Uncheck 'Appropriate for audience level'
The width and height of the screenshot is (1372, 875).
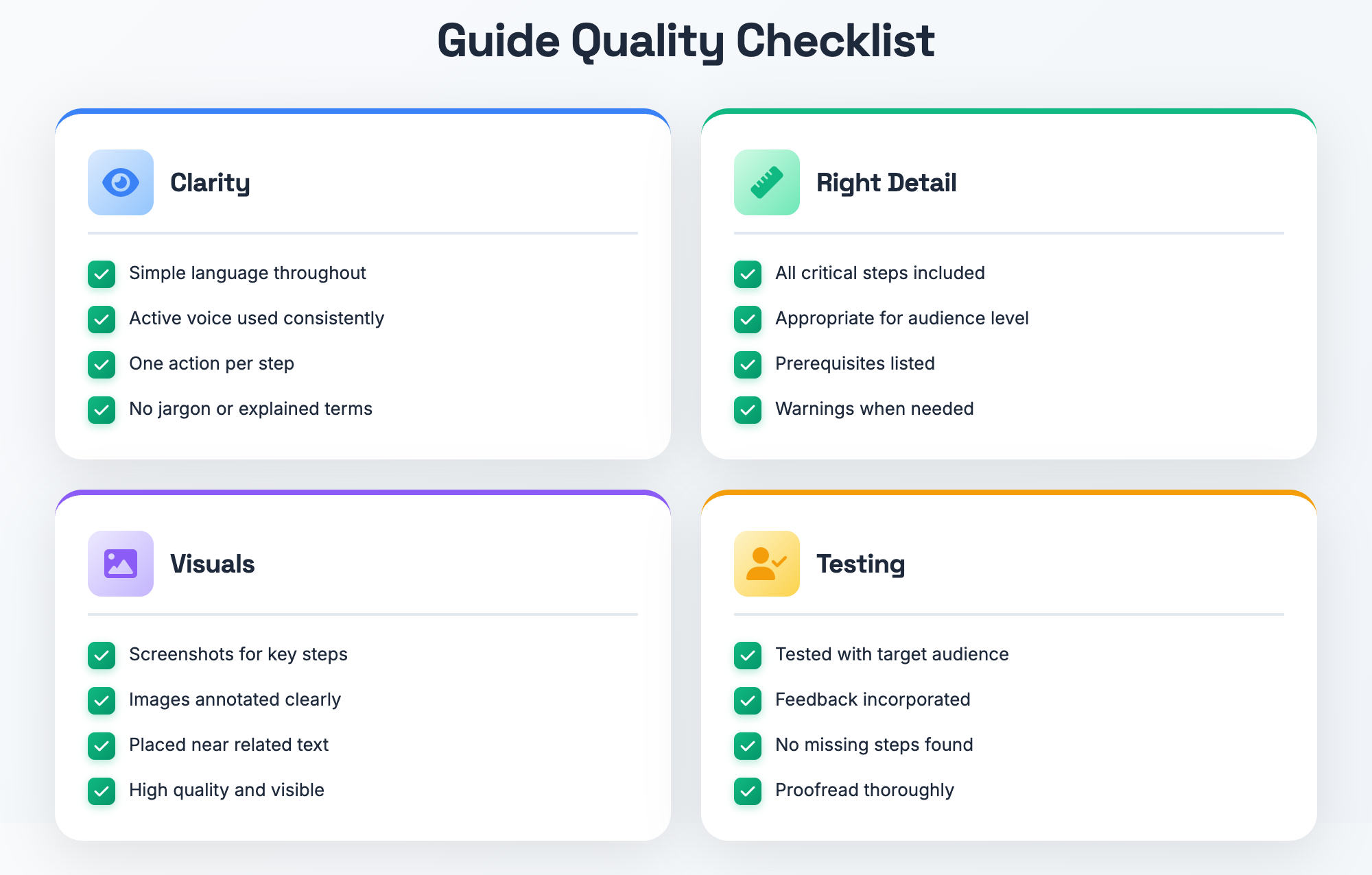[x=748, y=320]
